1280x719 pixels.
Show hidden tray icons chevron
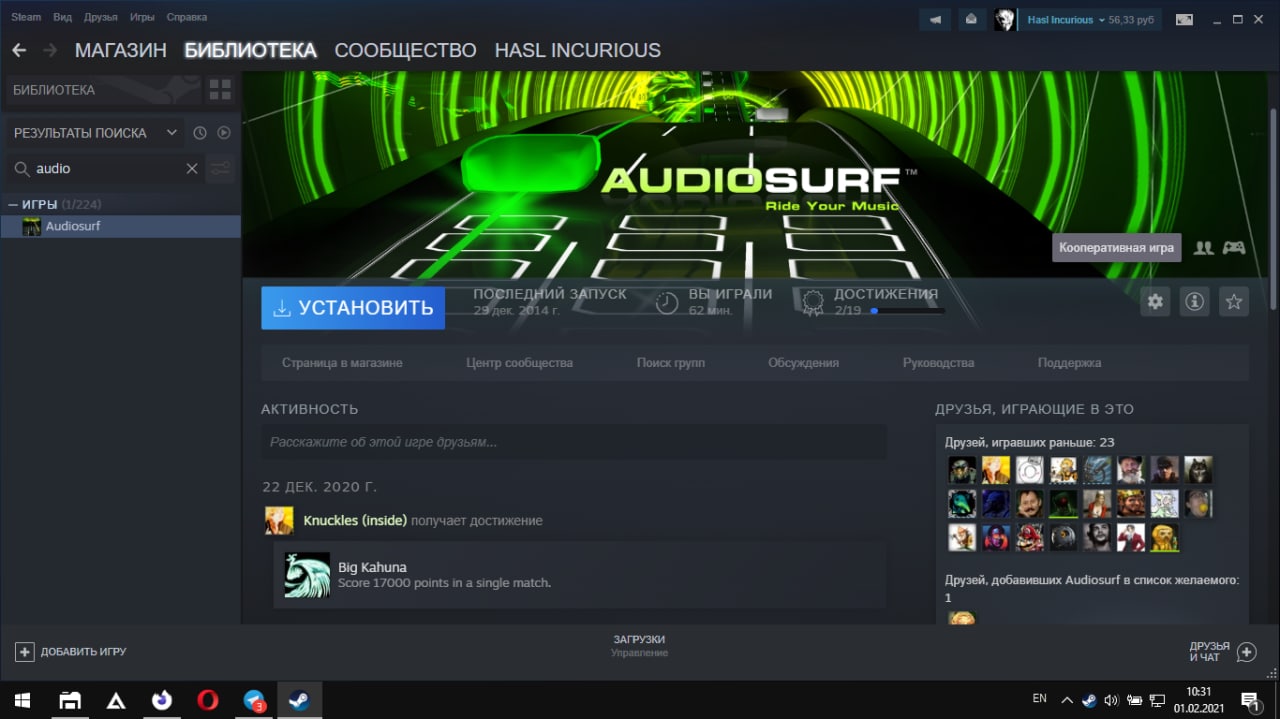[x=1066, y=700]
